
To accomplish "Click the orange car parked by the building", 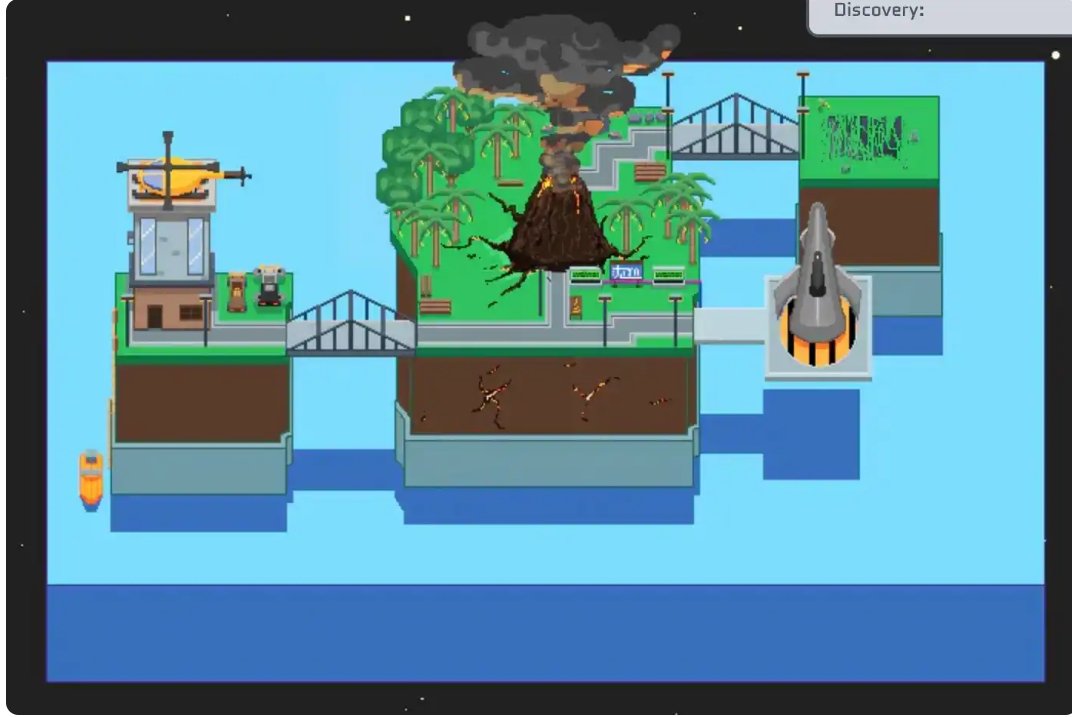I will 237,291.
